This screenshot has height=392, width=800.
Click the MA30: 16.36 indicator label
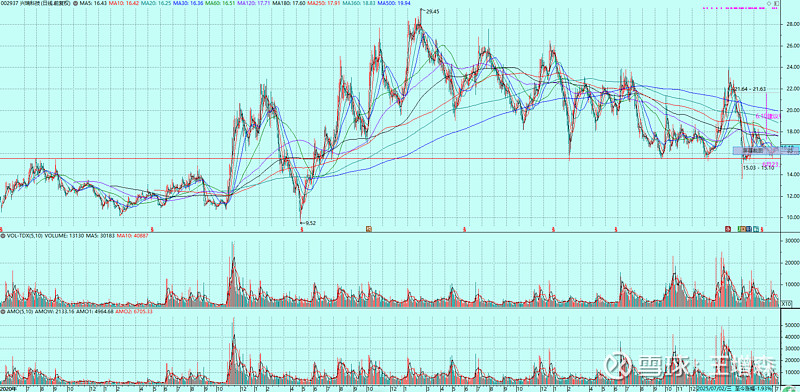pyautogui.click(x=188, y=3)
